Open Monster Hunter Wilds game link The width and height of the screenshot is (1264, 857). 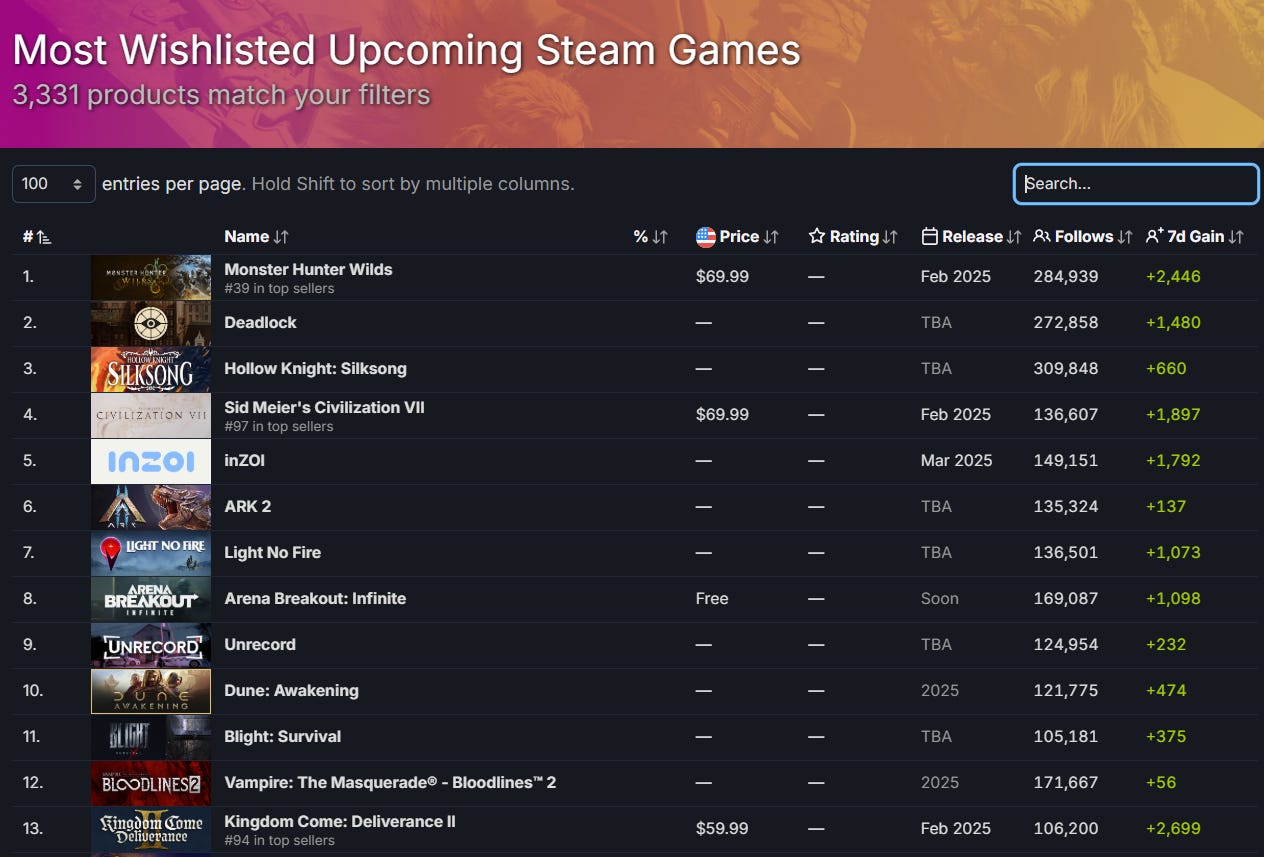click(308, 269)
